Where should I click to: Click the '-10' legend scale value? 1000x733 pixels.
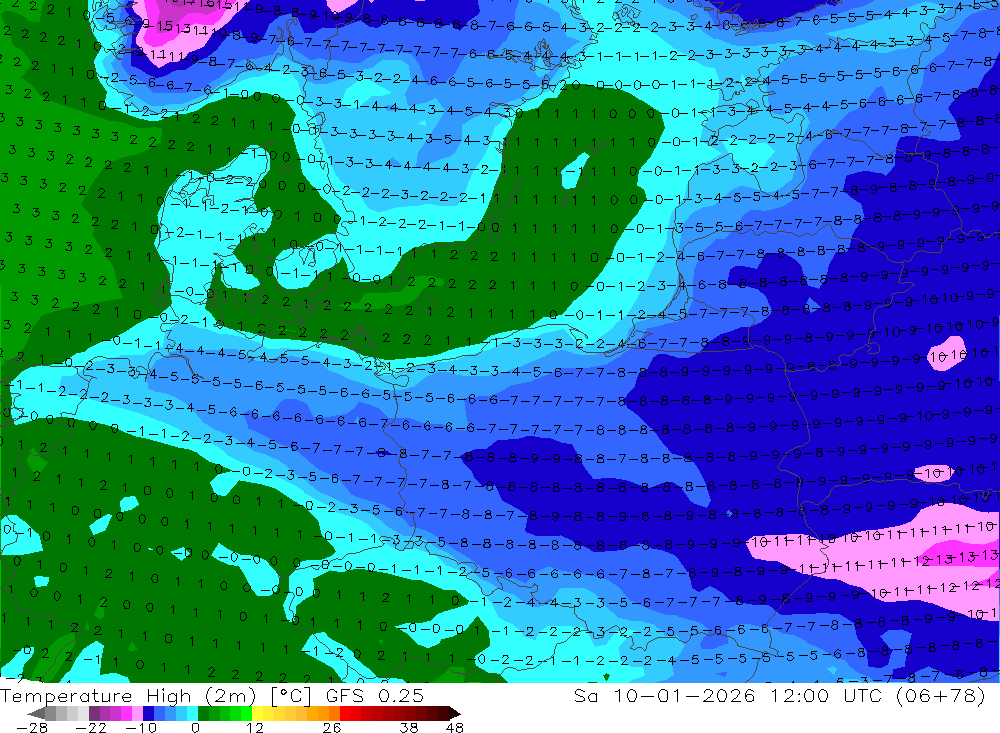point(141,727)
